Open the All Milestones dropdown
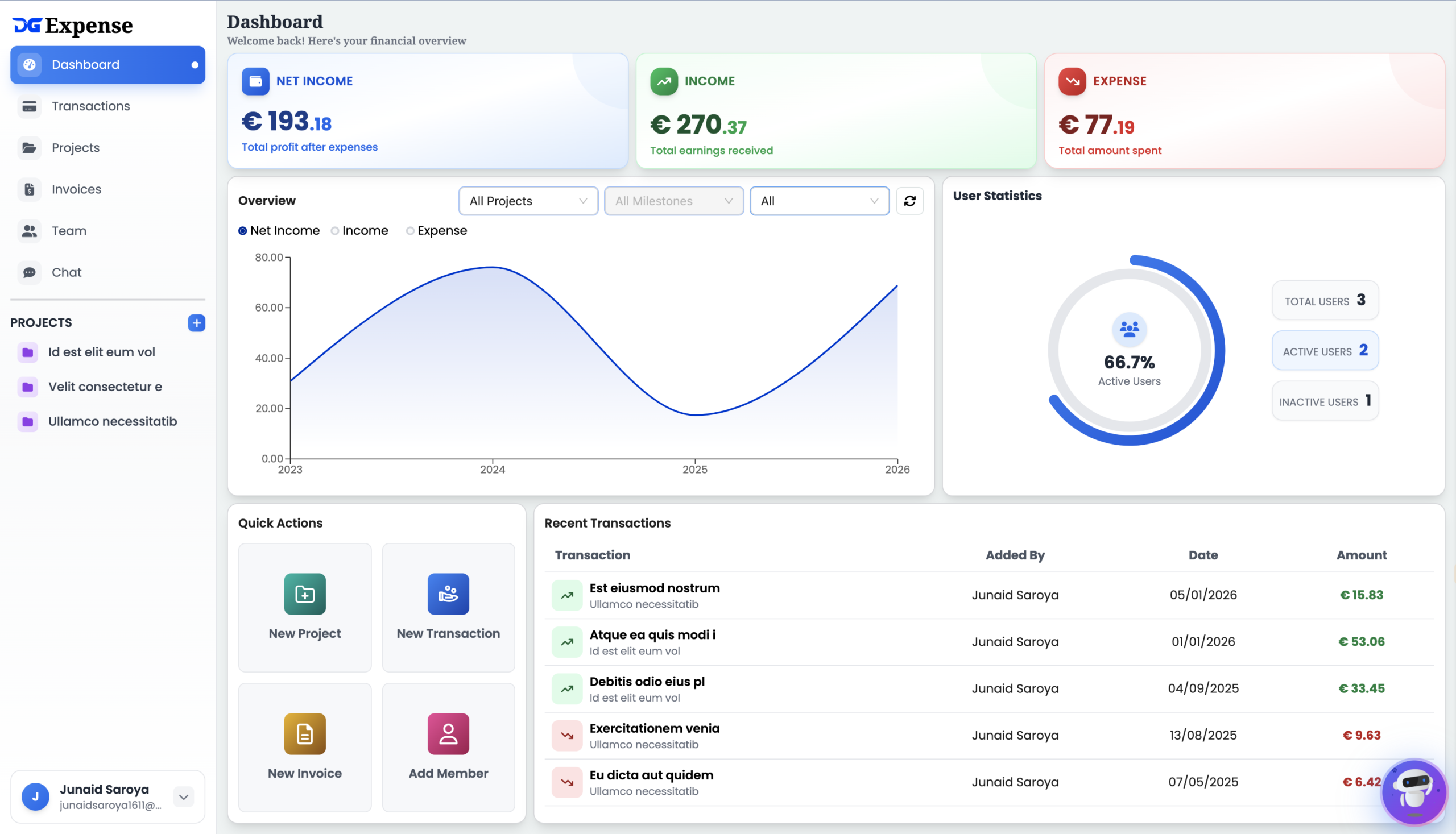The width and height of the screenshot is (1456, 834). click(673, 201)
